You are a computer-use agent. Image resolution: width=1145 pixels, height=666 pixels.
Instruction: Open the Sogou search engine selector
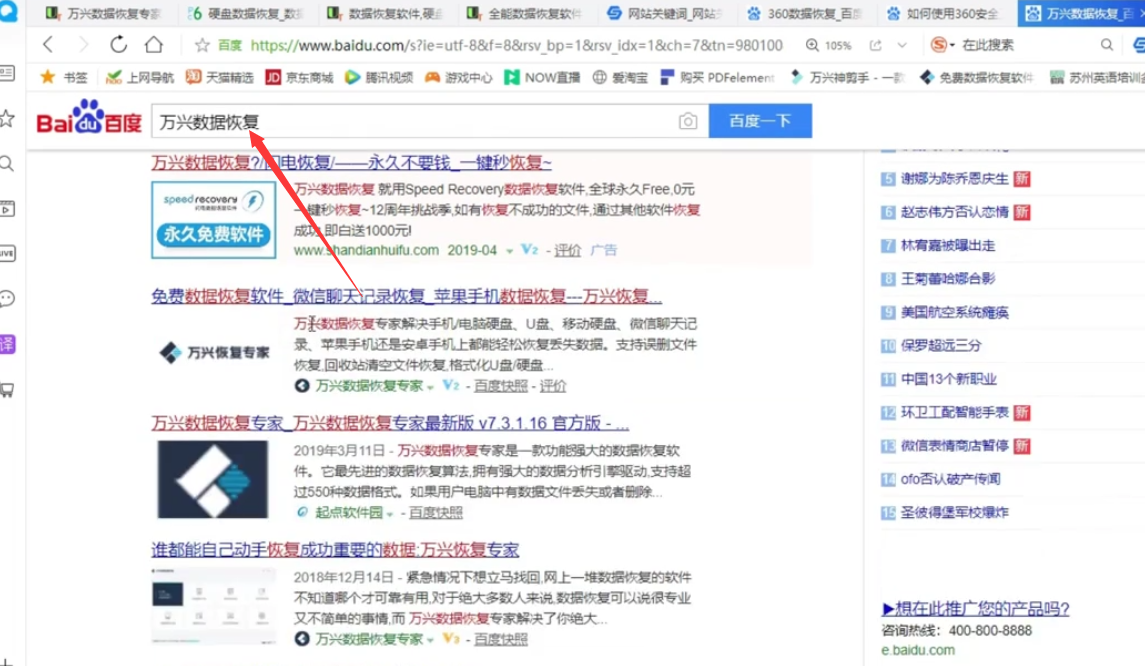(943, 45)
